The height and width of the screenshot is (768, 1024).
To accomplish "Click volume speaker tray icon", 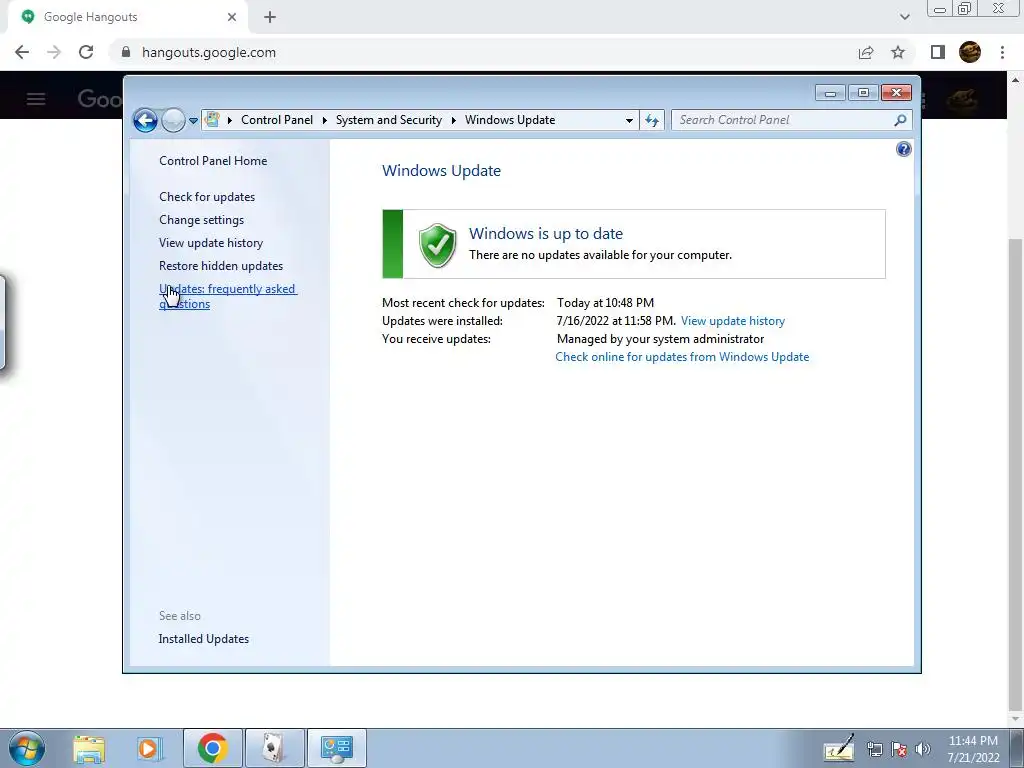I will (x=923, y=749).
